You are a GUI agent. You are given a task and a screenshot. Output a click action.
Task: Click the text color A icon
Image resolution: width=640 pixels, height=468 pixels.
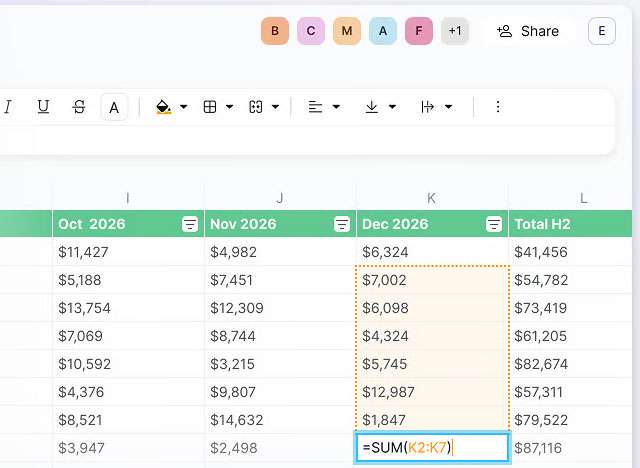click(x=114, y=107)
